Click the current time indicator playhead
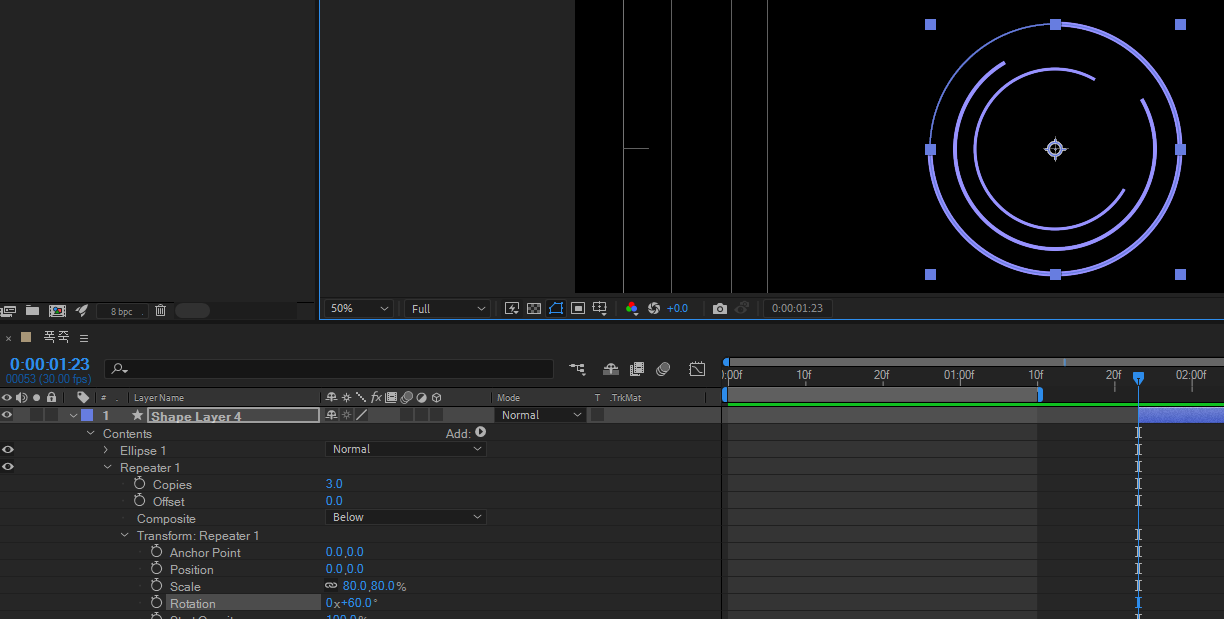Image resolution: width=1224 pixels, height=619 pixels. tap(1138, 377)
